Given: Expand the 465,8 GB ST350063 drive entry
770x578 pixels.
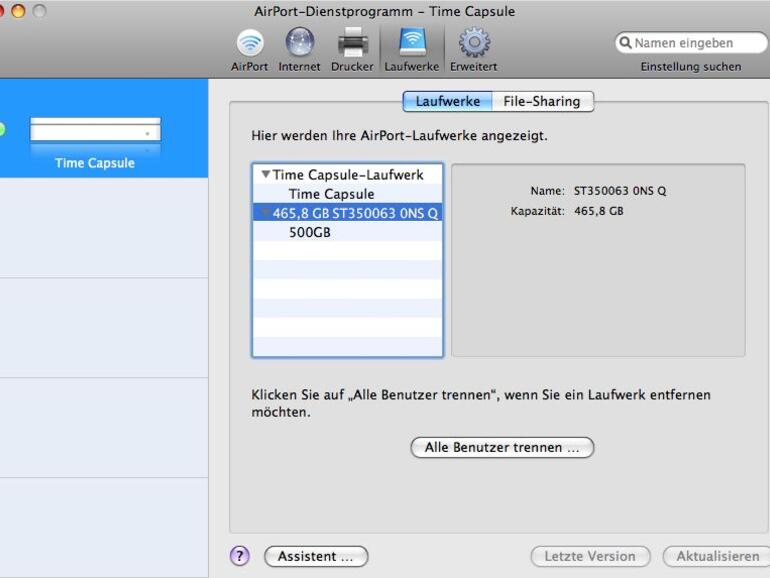Looking at the screenshot, I should point(265,213).
